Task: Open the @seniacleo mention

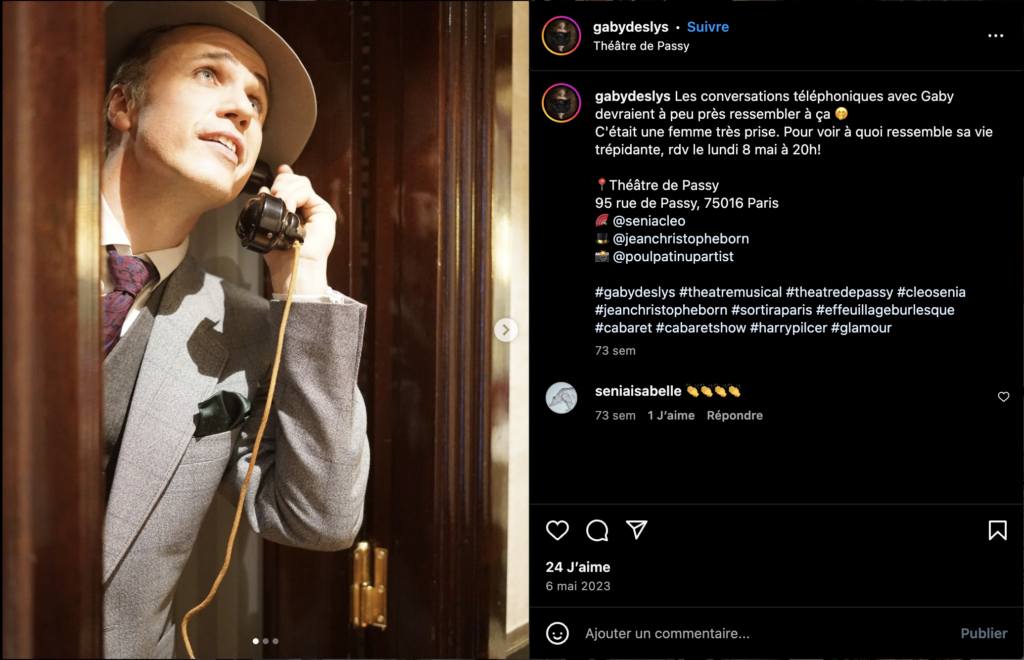Action: click(649, 221)
